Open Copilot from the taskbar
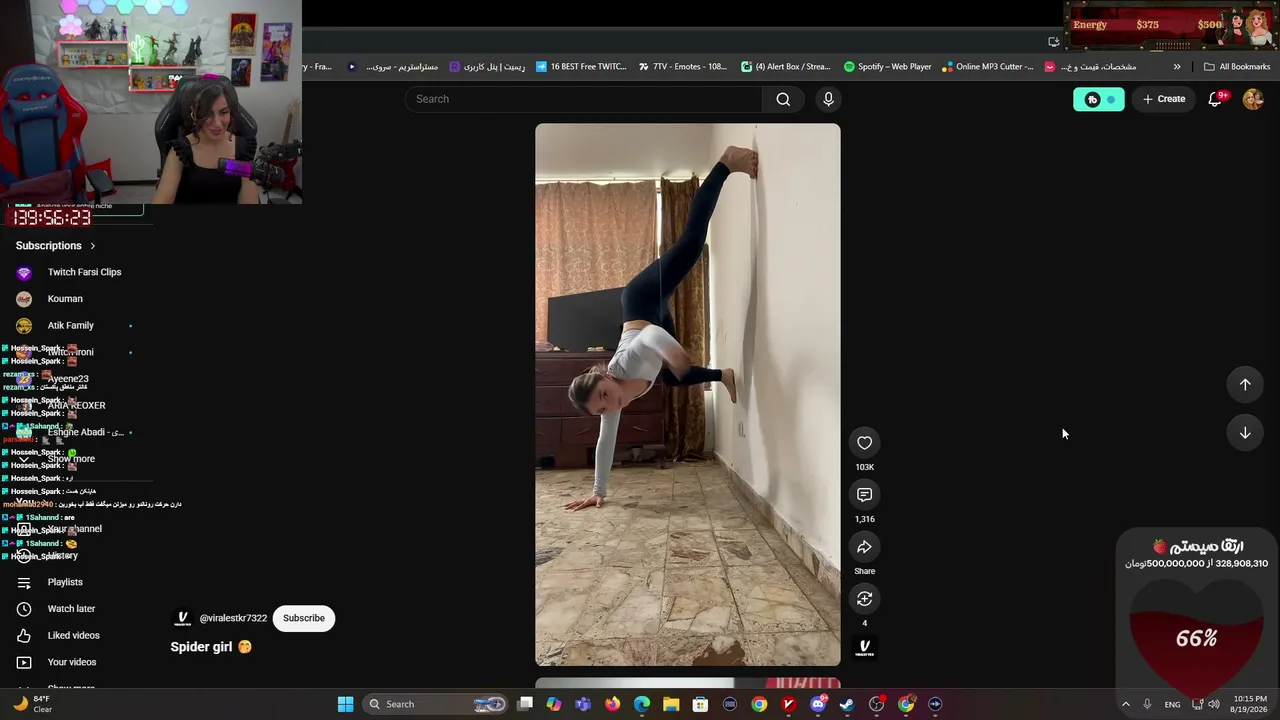Screen dimensions: 1280x720 pos(554,704)
